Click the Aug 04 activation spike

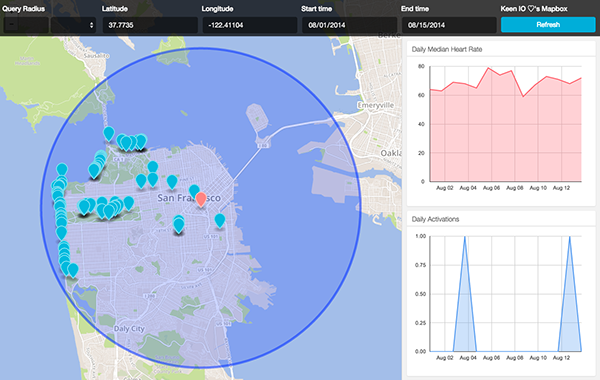coord(465,237)
